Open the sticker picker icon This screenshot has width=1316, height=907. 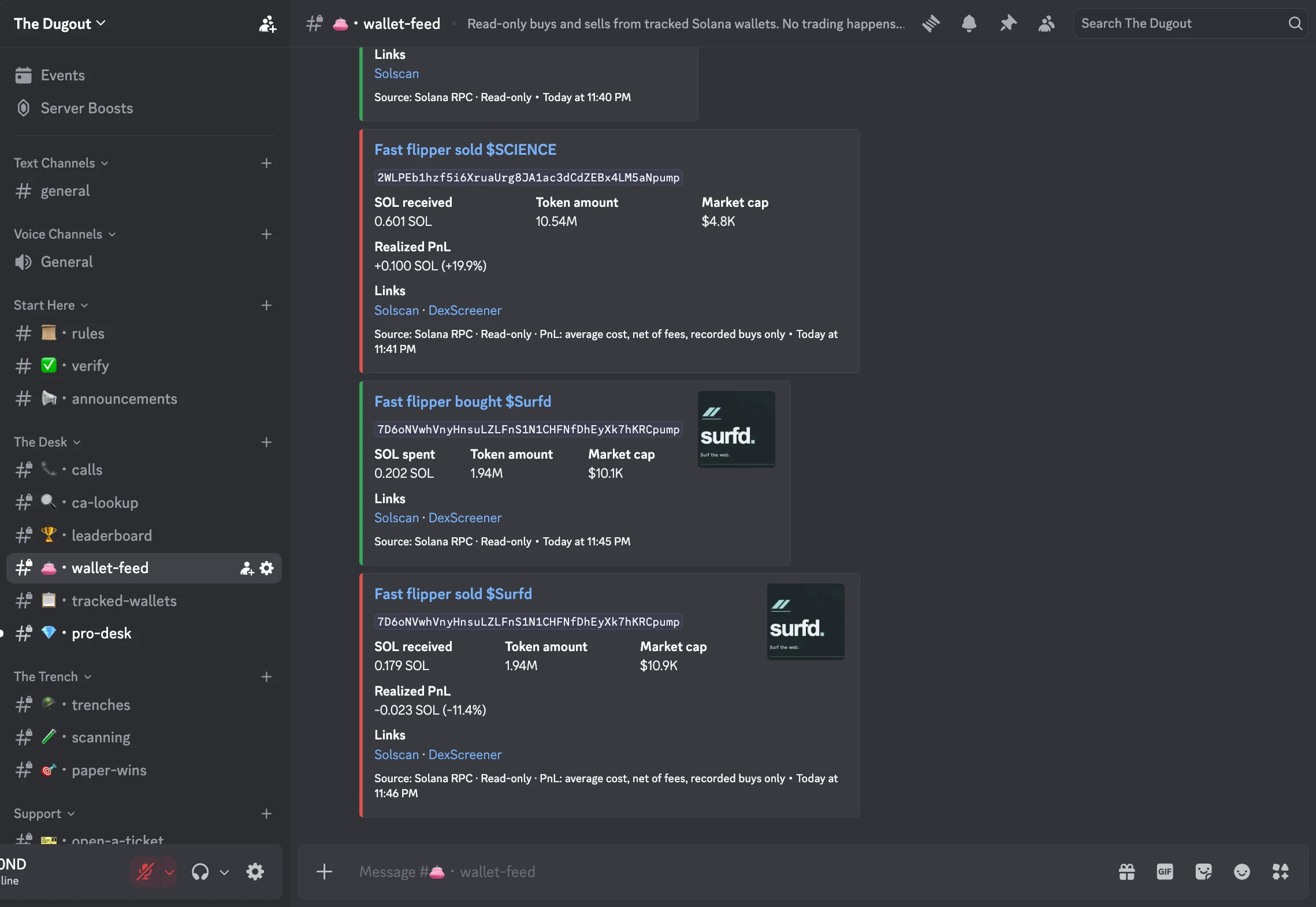click(1203, 872)
